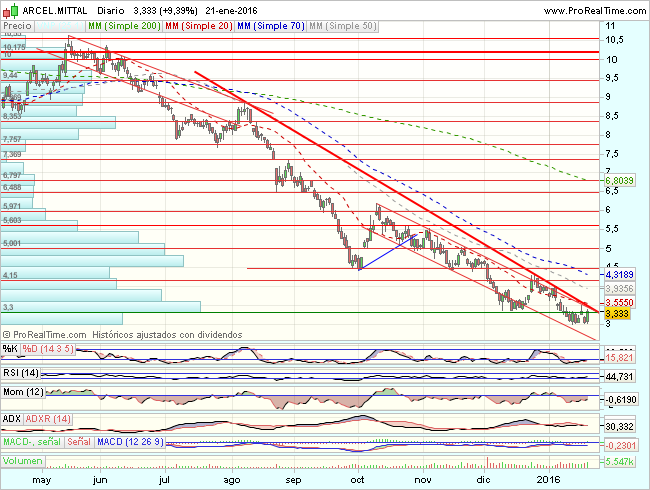Screen dimensions: 650x490
Task: Click the yellow current price tag 3,333
Action: click(617, 313)
